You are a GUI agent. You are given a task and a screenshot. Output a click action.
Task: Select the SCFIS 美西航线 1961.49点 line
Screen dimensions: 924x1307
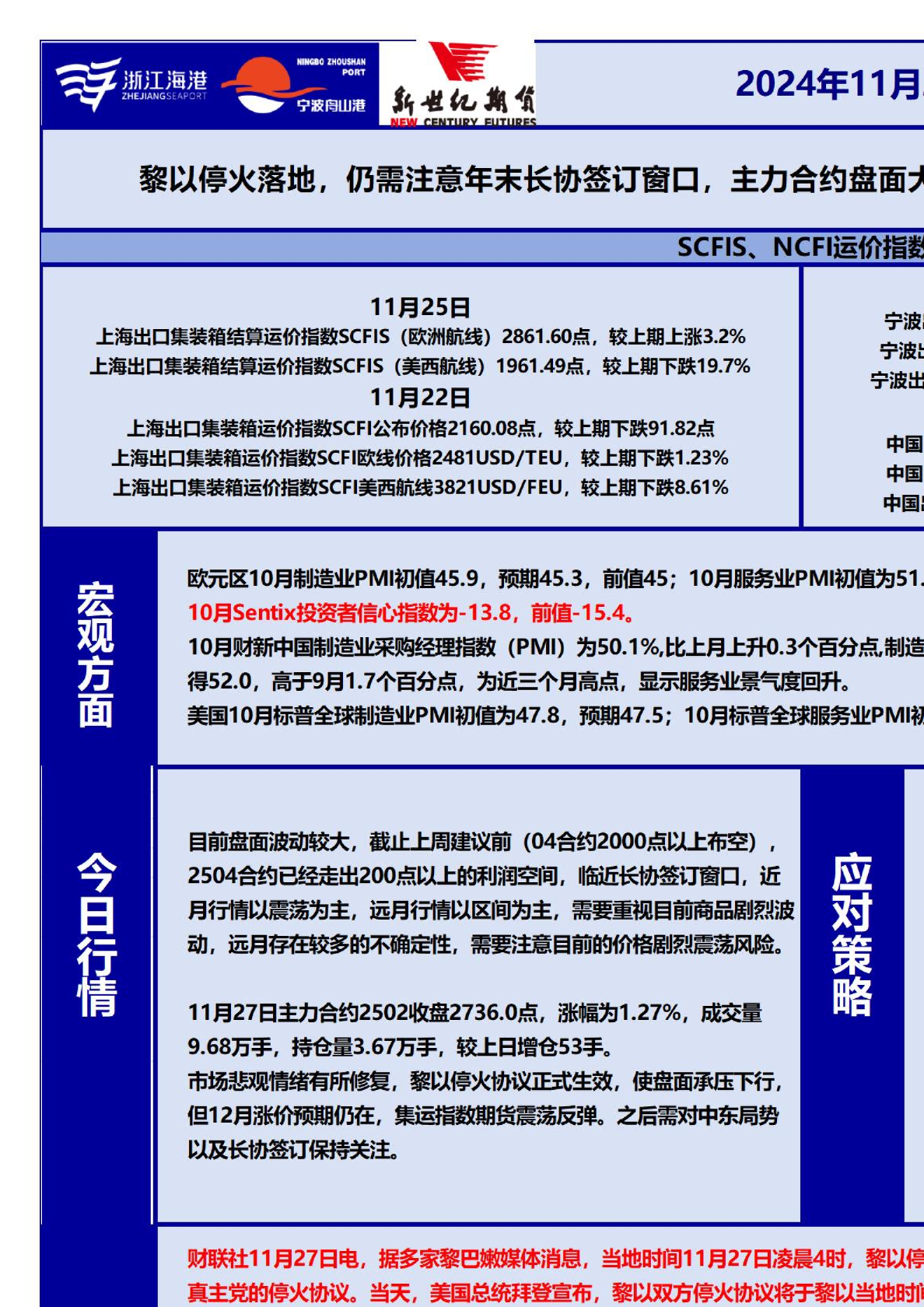click(420, 366)
